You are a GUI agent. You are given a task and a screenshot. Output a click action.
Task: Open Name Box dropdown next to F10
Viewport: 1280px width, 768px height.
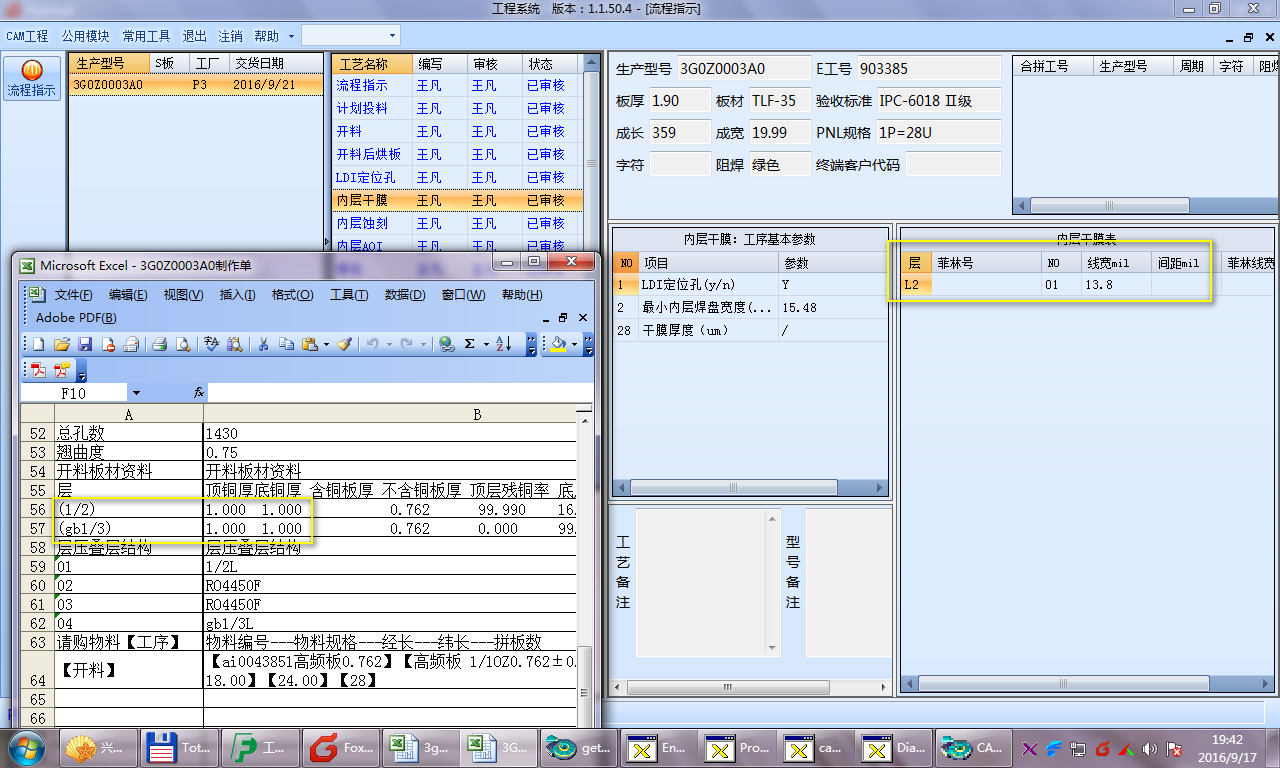click(136, 393)
